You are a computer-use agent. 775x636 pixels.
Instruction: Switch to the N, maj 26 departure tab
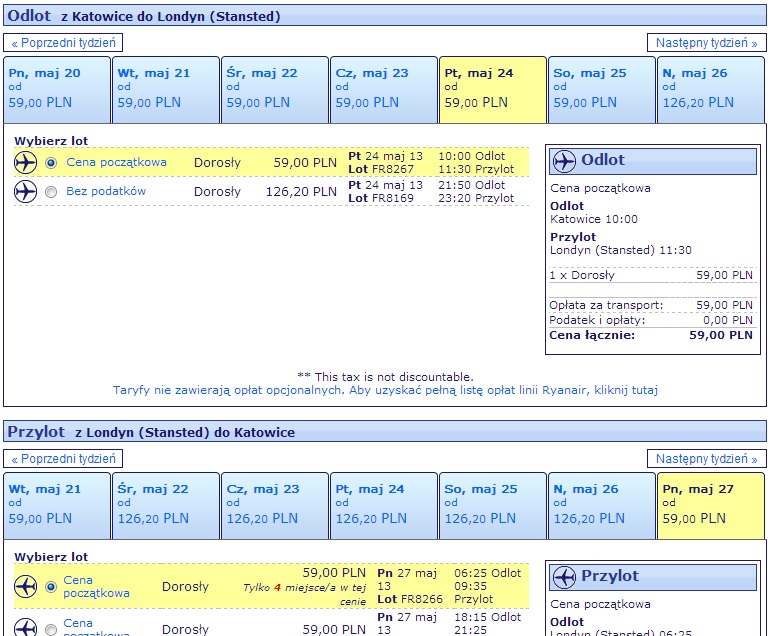711,89
